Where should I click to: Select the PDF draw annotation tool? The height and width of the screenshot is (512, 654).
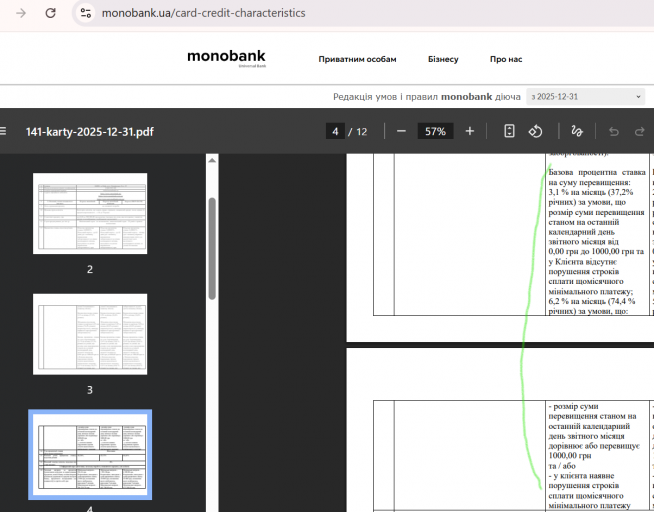(x=577, y=131)
